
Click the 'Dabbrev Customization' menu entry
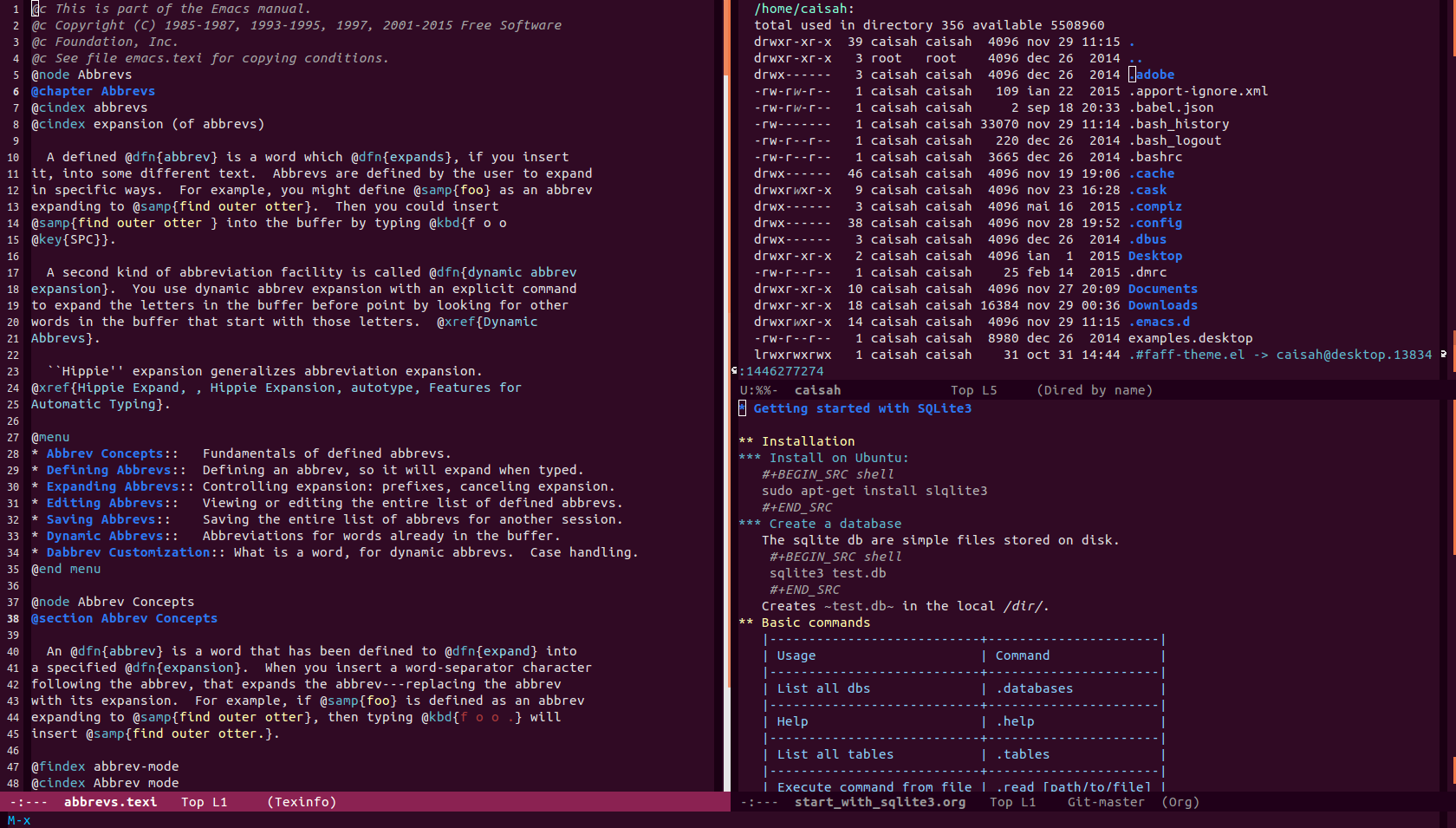click(128, 552)
